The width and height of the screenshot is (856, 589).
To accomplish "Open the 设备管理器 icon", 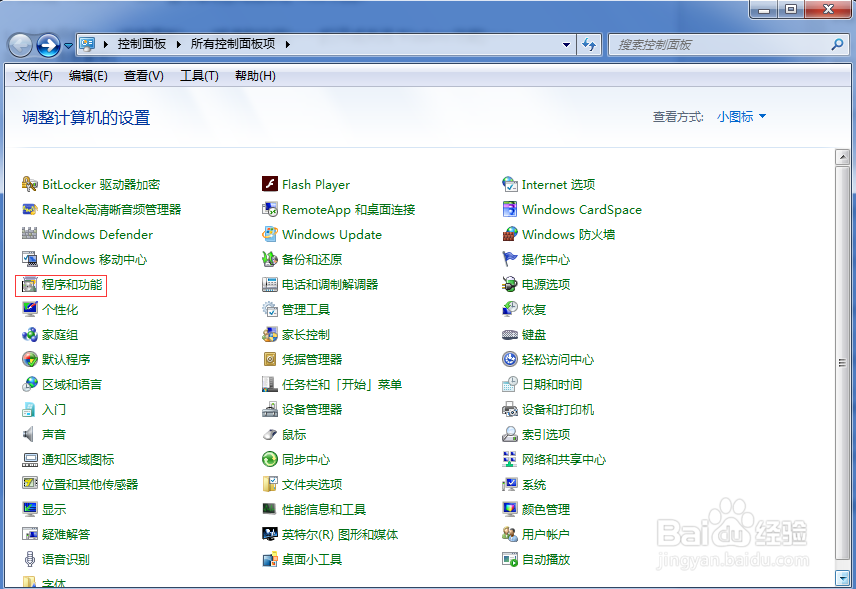I will [270, 409].
